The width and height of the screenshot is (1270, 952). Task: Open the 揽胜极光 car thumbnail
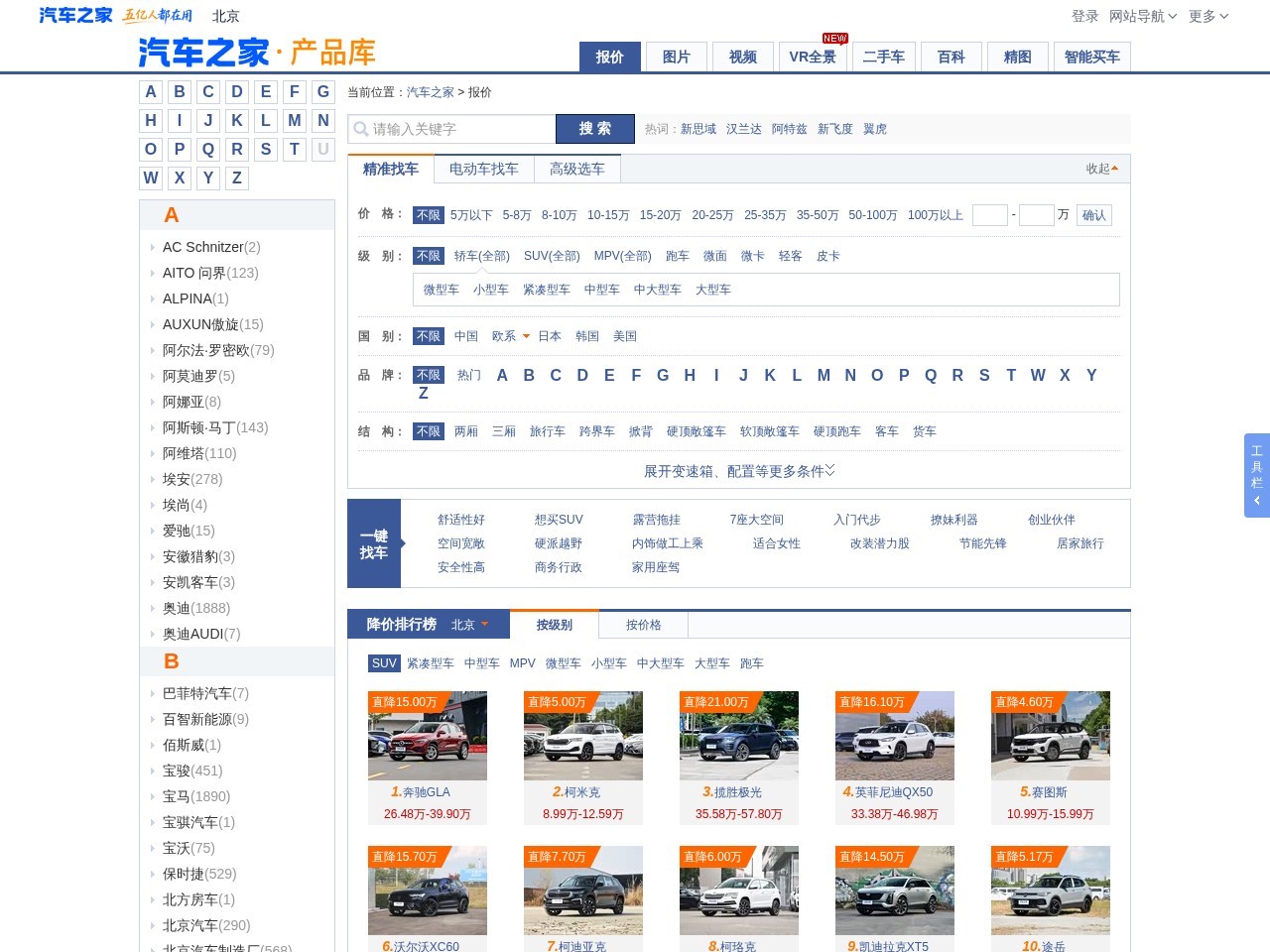coord(739,736)
